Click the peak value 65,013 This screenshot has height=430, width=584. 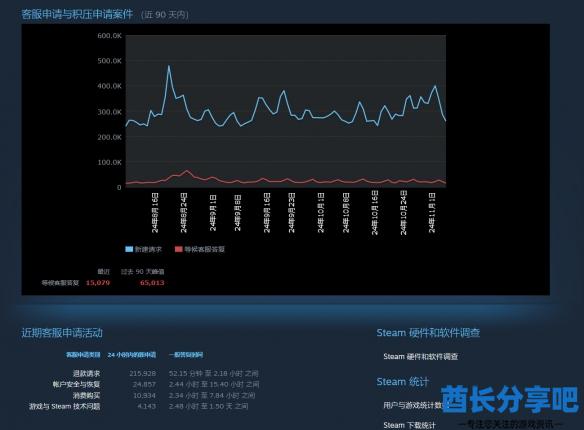pyautogui.click(x=152, y=283)
